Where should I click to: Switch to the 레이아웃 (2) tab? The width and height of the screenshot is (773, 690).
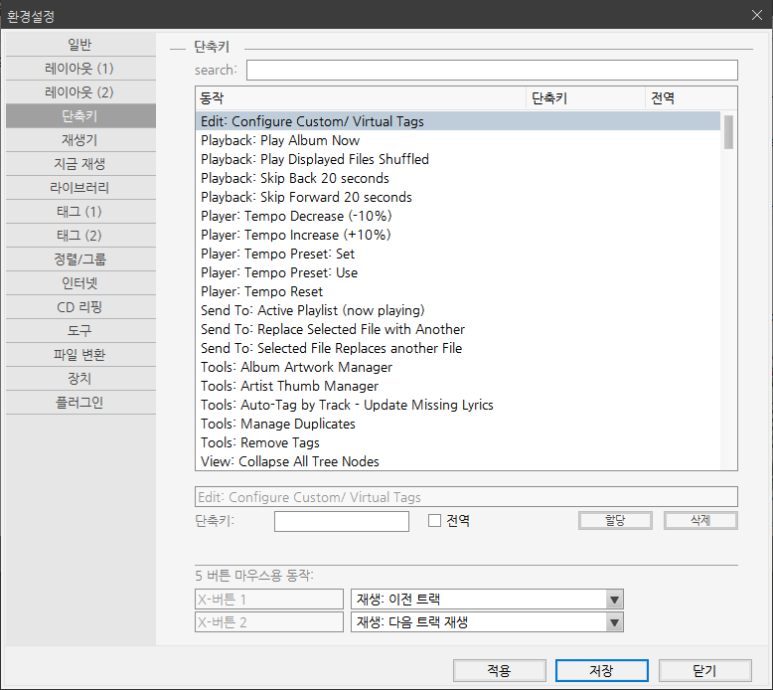click(81, 92)
